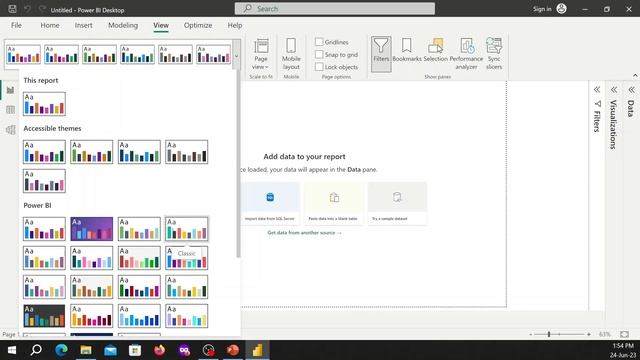The height and width of the screenshot is (360, 640).
Task: Click the zoom out minus button
Action: [531, 334]
